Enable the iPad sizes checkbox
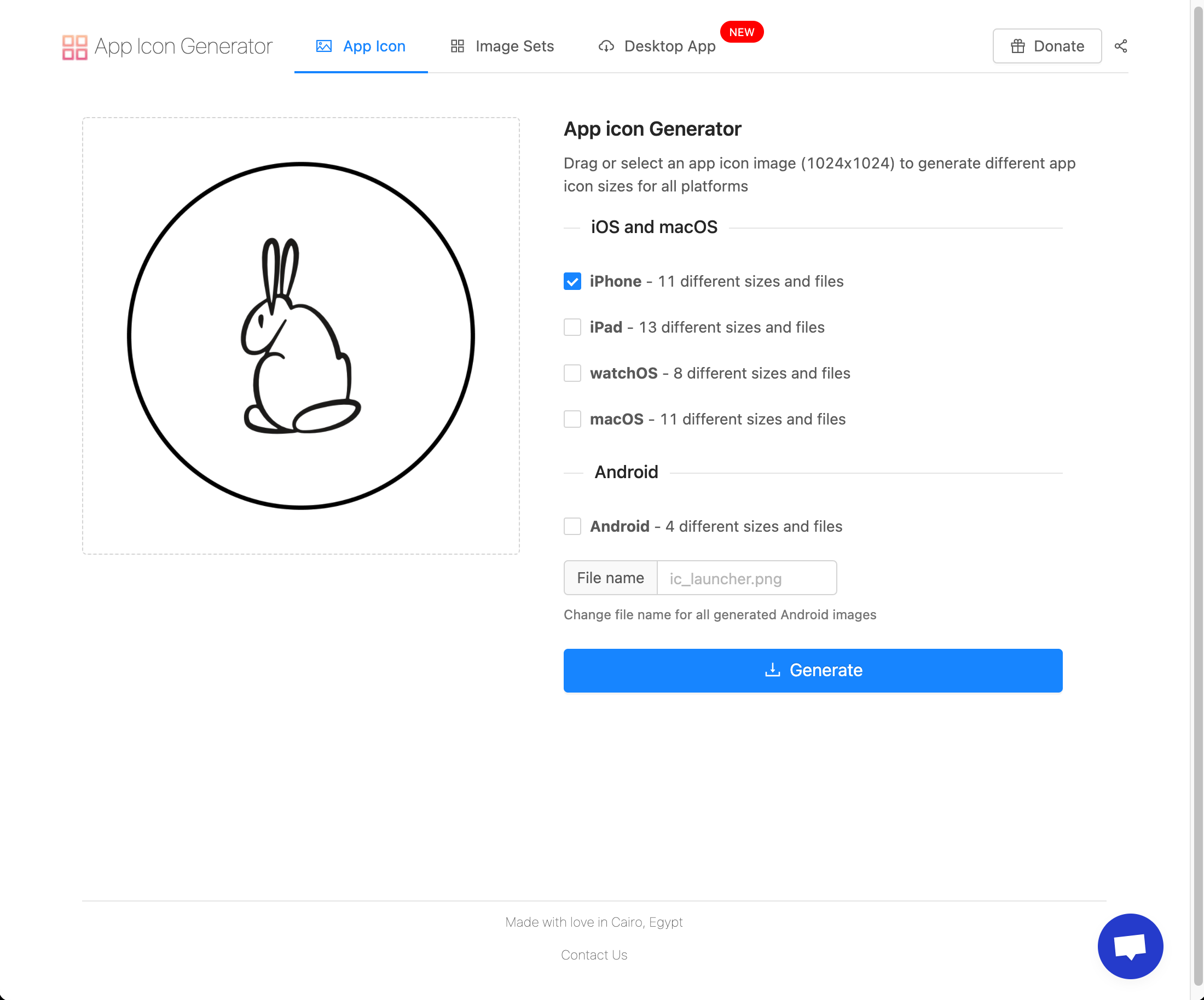Screen dimensions: 1204x1000 (572, 327)
